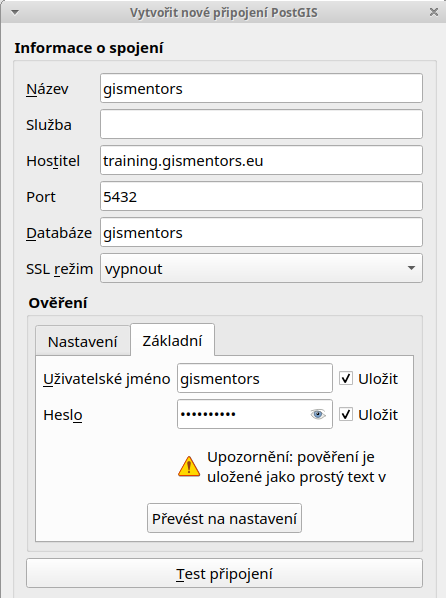Focus the Hostitel field with training.gismentors.eu
446x598 pixels.
click(261, 160)
